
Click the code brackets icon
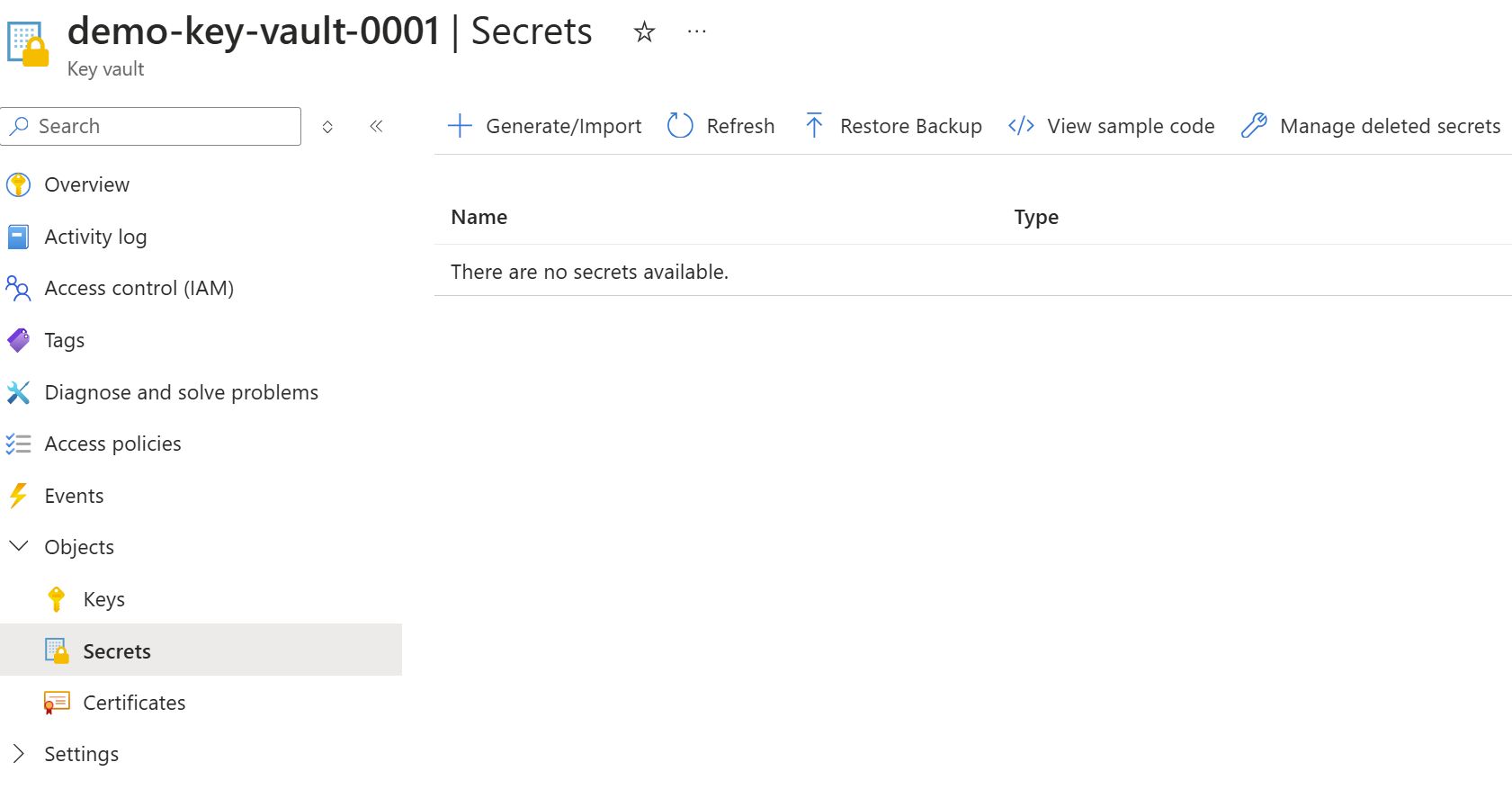click(1021, 126)
